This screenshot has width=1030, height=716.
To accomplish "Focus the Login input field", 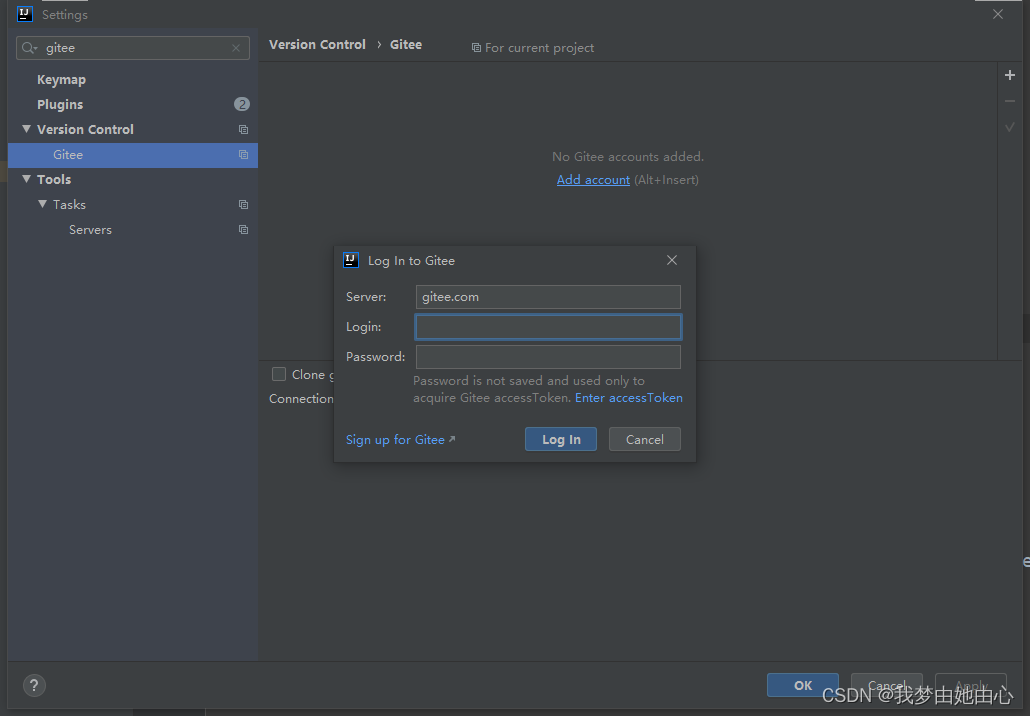I will (x=548, y=327).
